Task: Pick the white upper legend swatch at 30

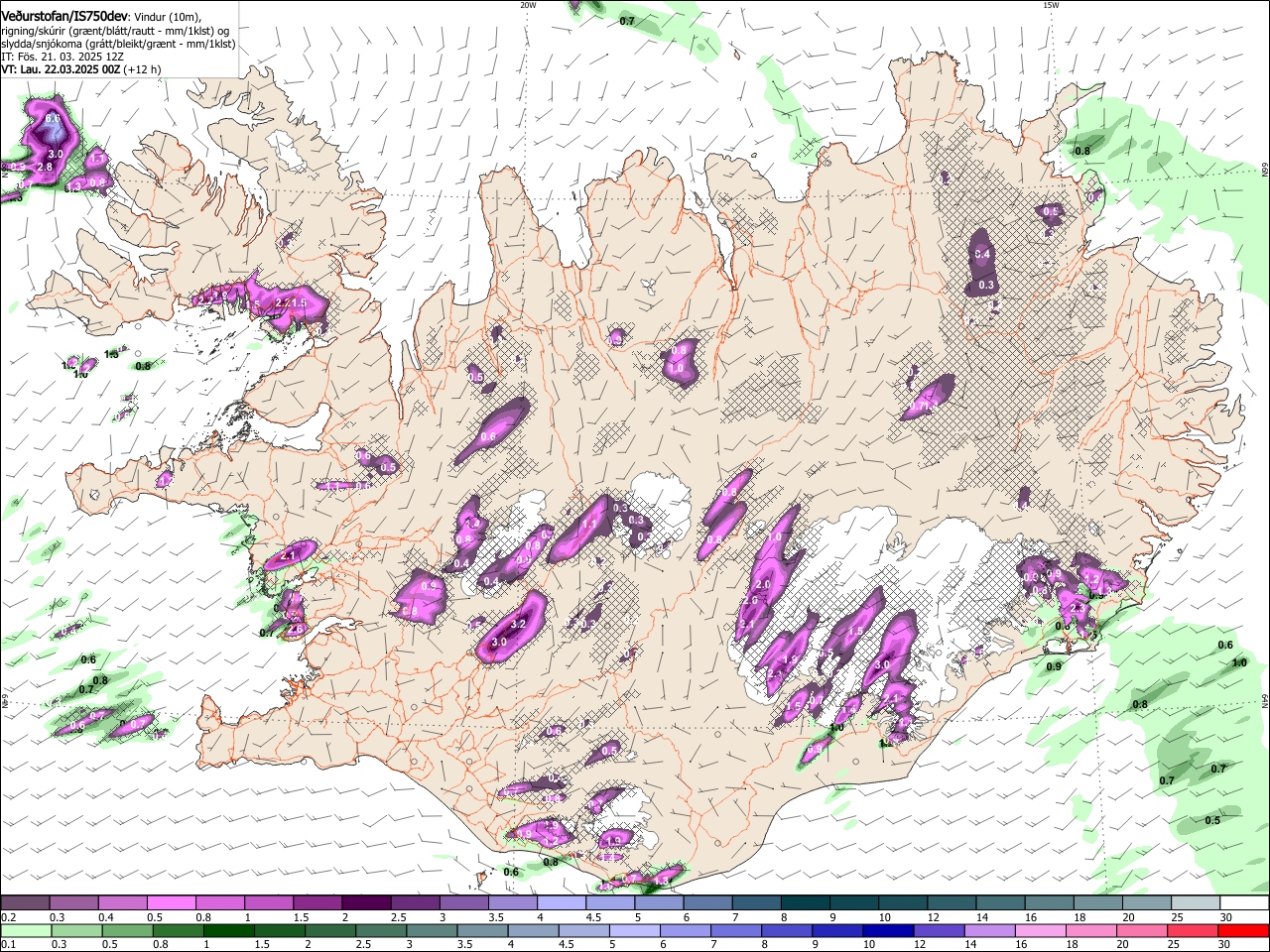Action: pyautogui.click(x=1244, y=903)
